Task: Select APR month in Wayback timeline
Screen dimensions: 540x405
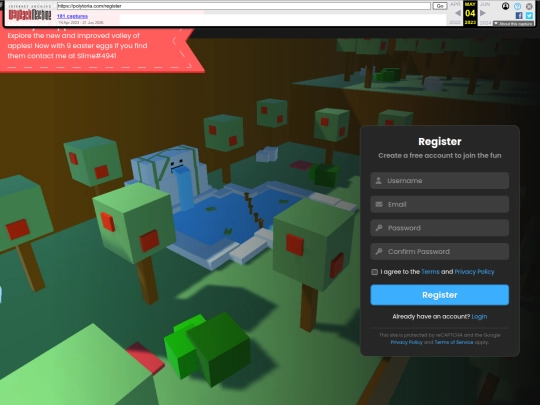Action: 455,4
